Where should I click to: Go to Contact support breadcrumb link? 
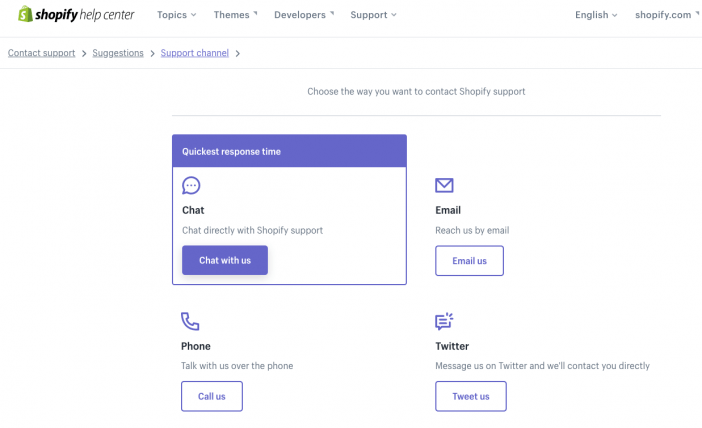pyautogui.click(x=42, y=53)
